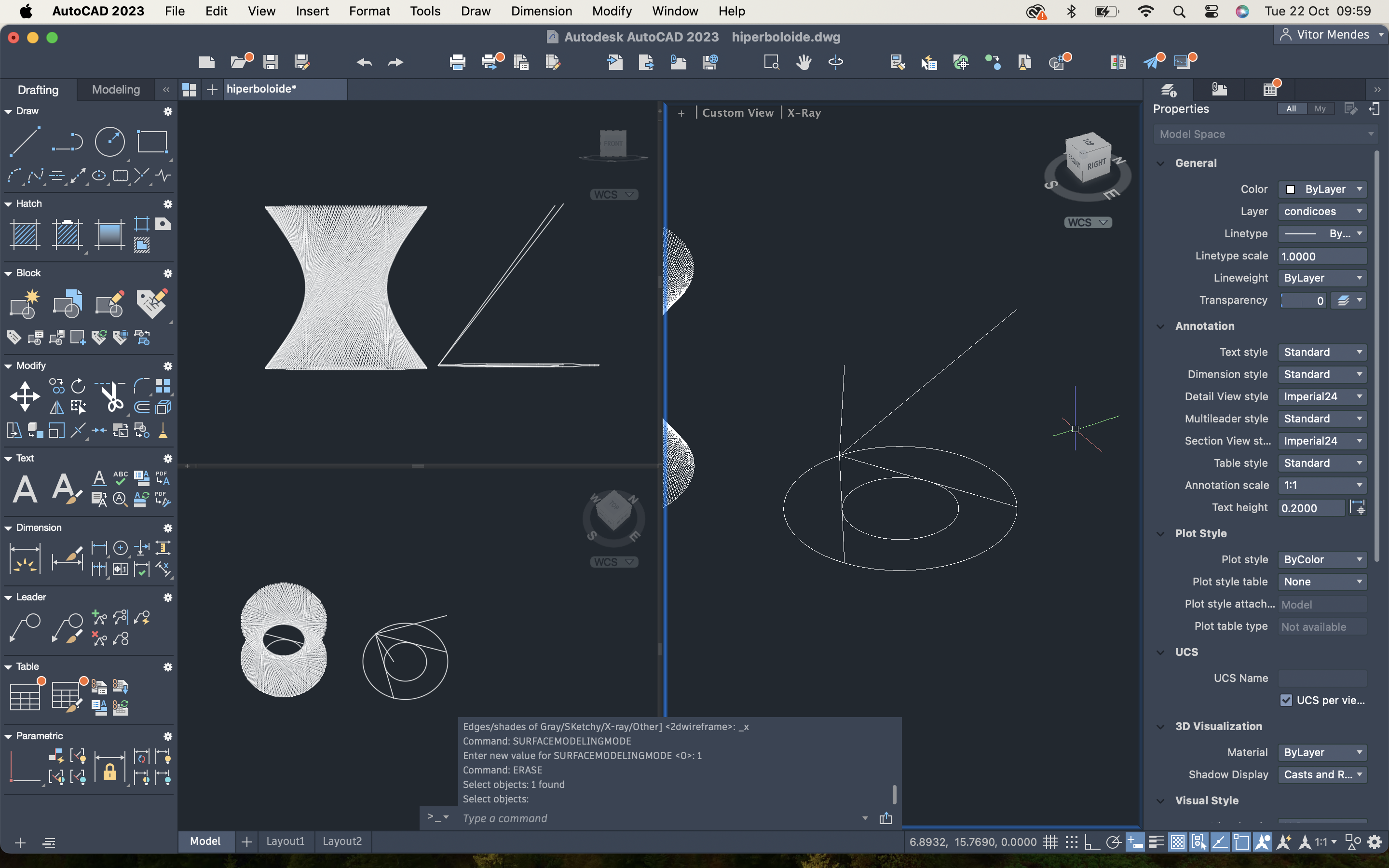
Task: Collapse the General properties section
Action: [x=1160, y=163]
